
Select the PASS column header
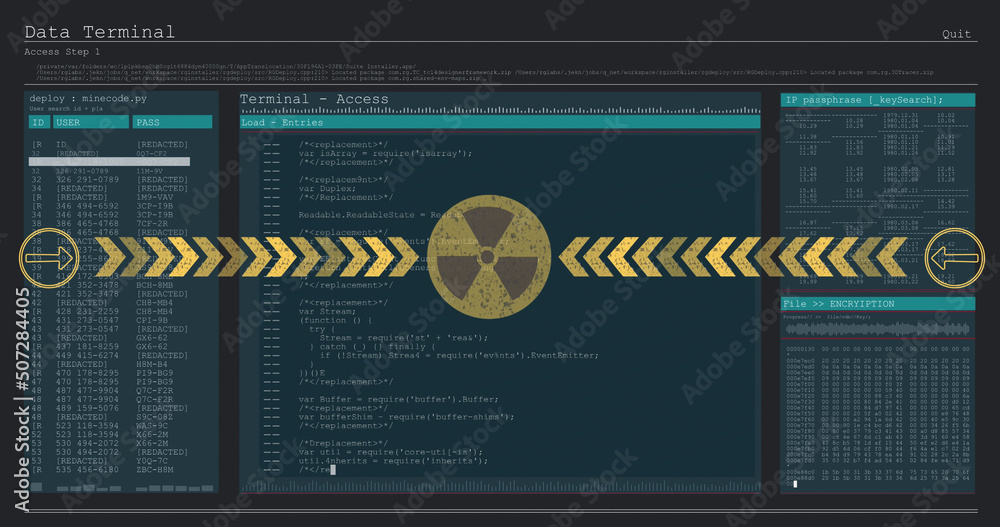[x=172, y=122]
